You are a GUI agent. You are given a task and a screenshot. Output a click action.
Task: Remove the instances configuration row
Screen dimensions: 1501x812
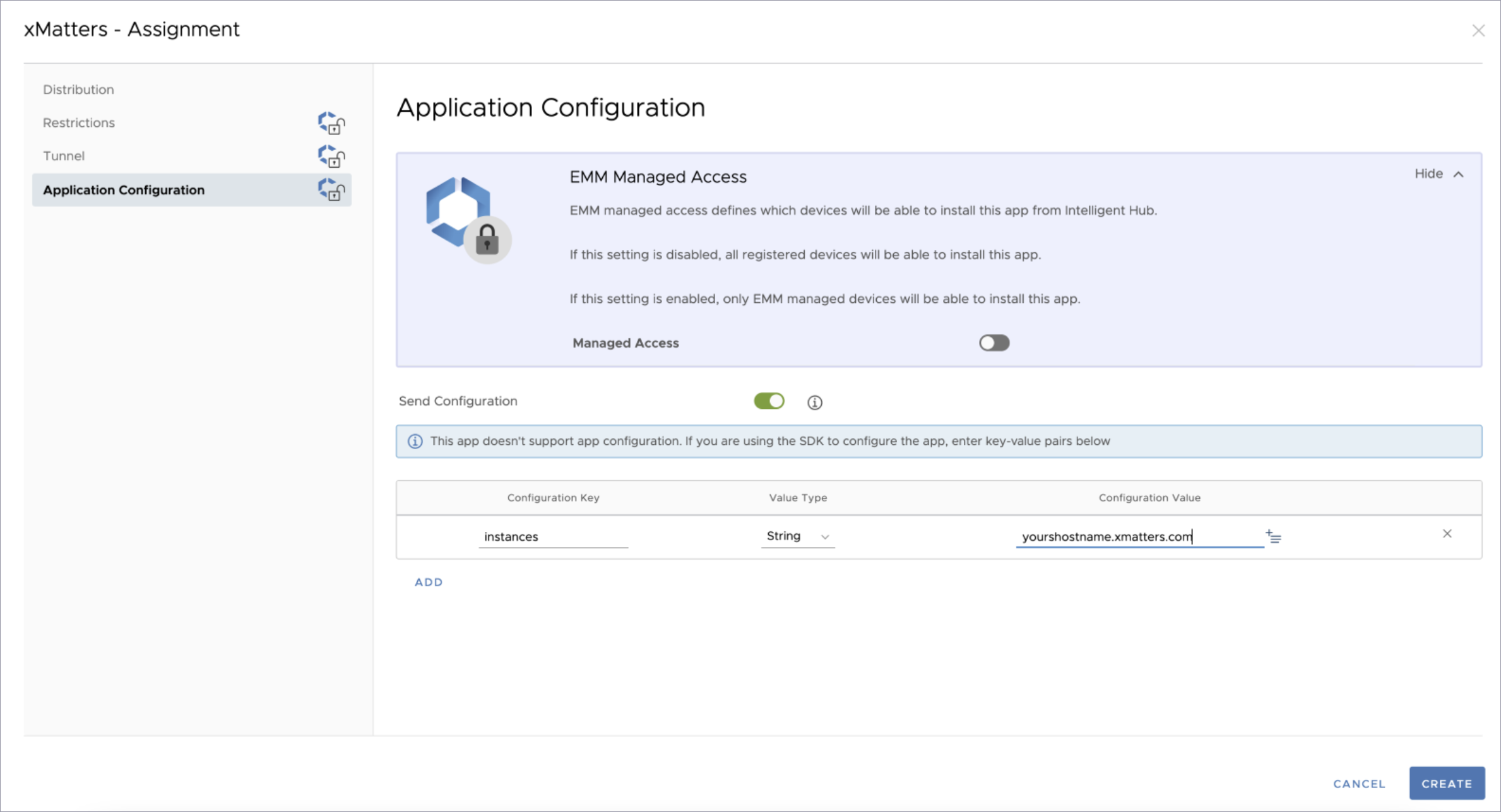[x=1447, y=534]
